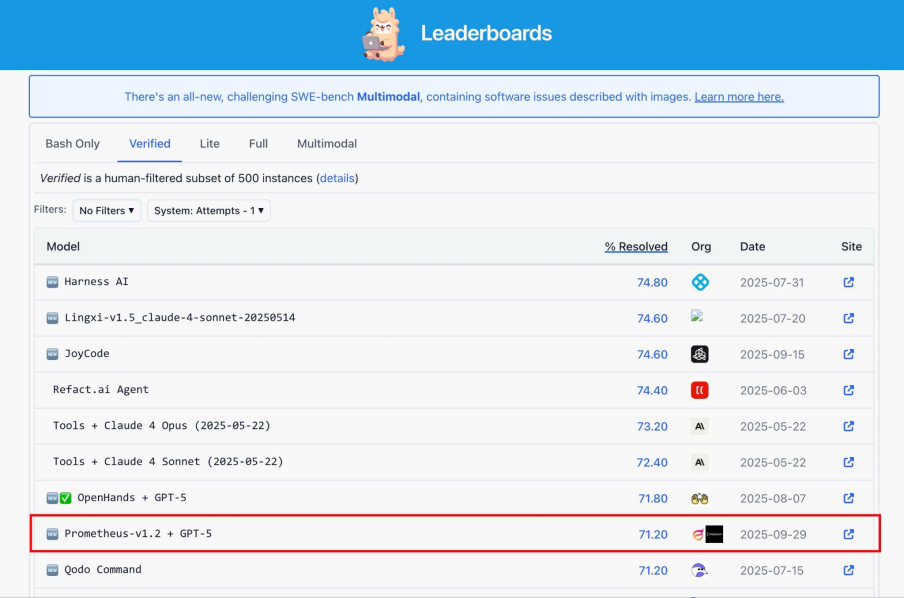904x598 pixels.
Task: Expand the System: Attempts - 1 dropdown
Action: [211, 211]
